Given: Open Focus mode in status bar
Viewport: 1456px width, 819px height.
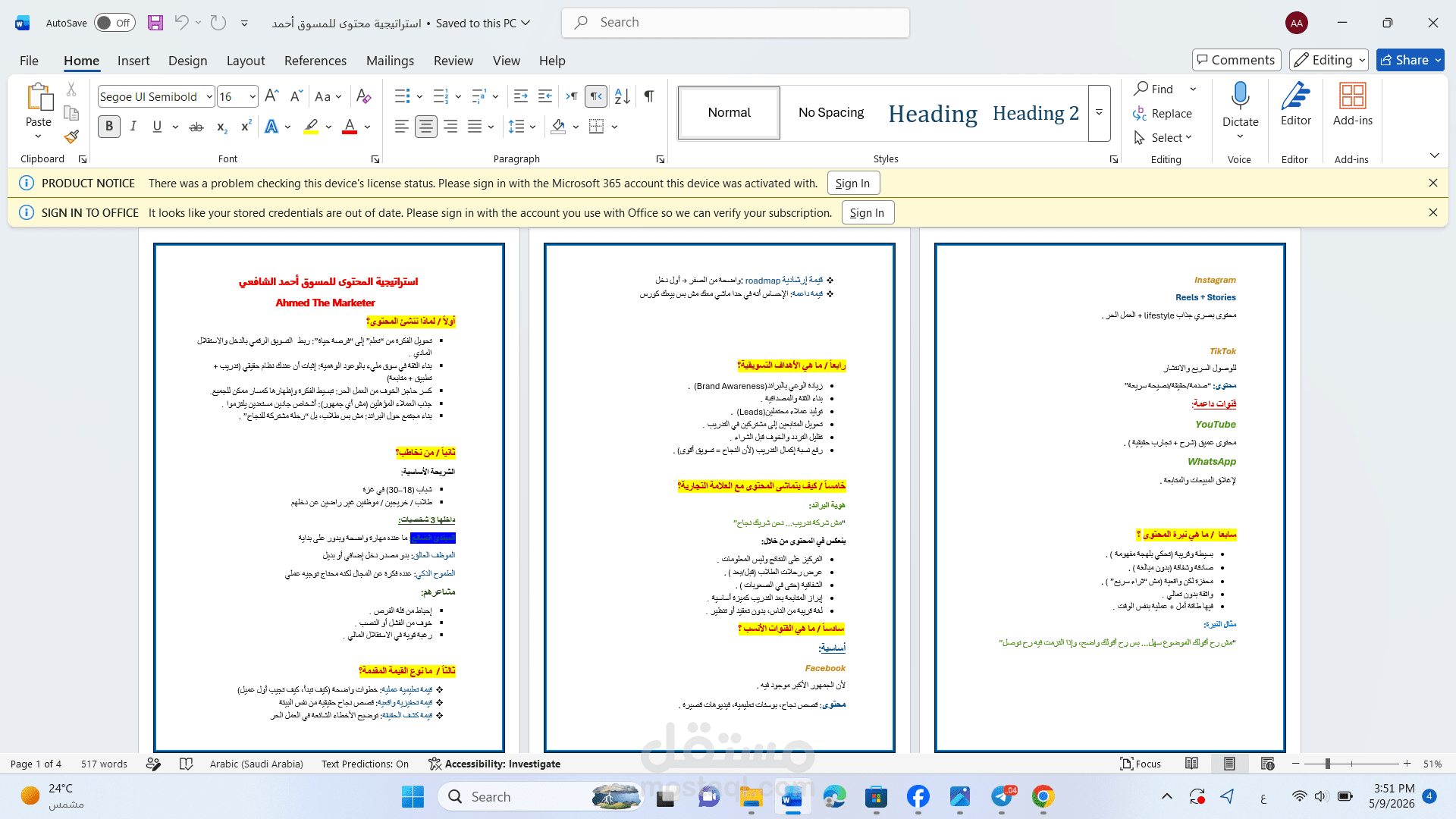Looking at the screenshot, I should pos(1141,764).
